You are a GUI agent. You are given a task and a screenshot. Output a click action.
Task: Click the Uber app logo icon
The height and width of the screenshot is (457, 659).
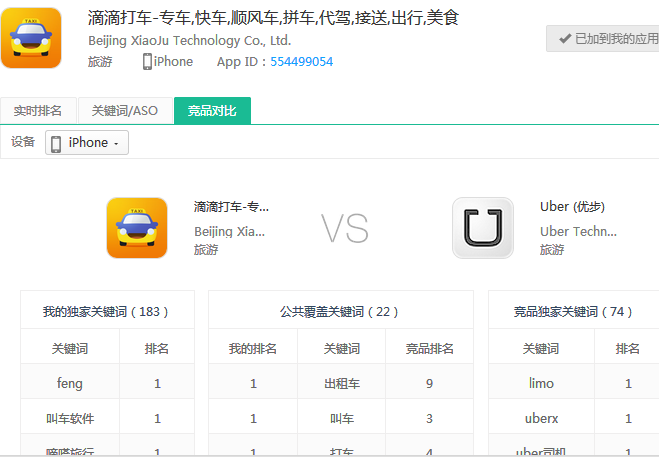pos(482,228)
